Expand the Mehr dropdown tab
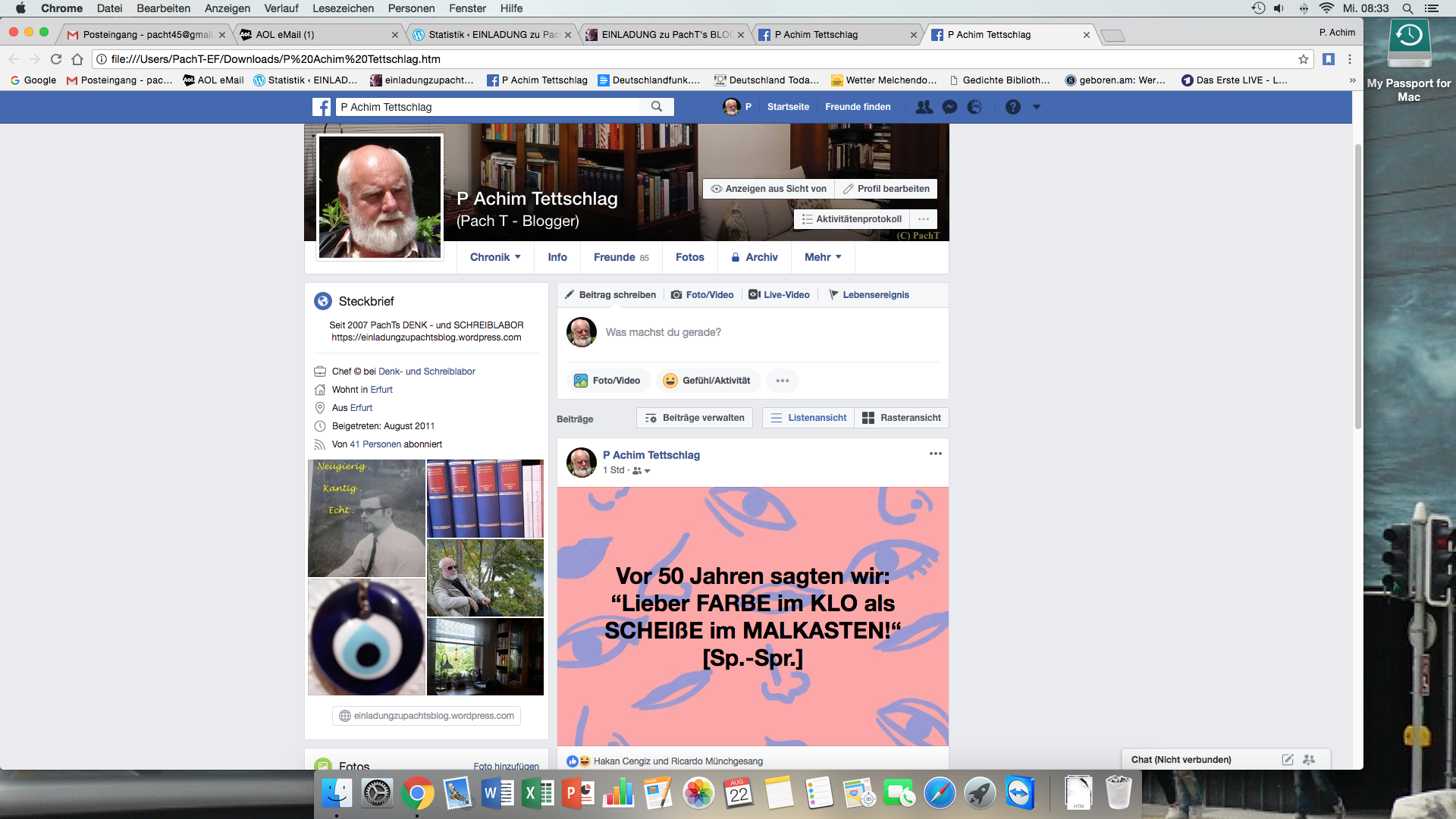The width and height of the screenshot is (1456, 819). (823, 257)
